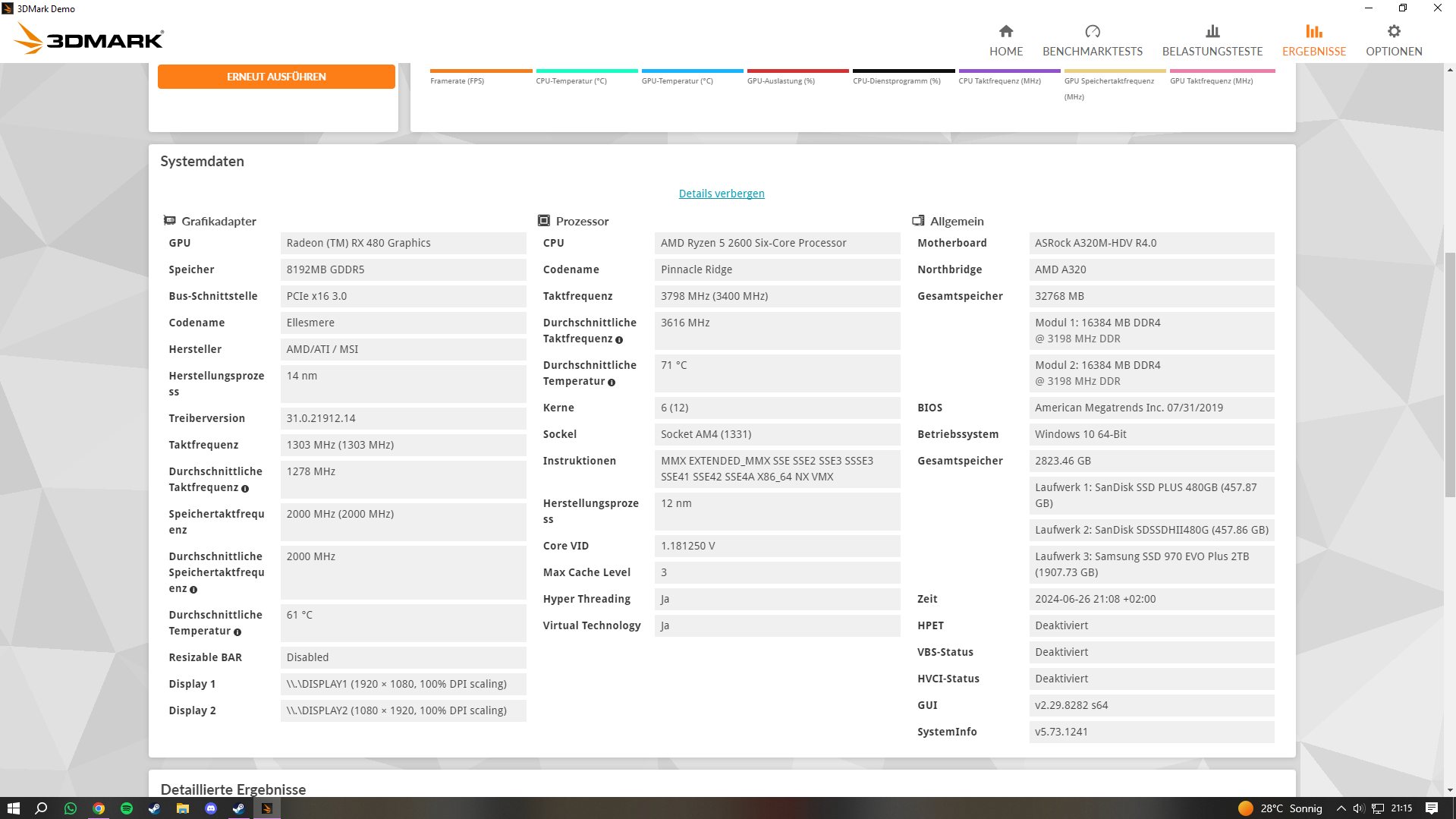The image size is (1456, 819).
Task: Click the Prozessor section icon
Action: (543, 221)
